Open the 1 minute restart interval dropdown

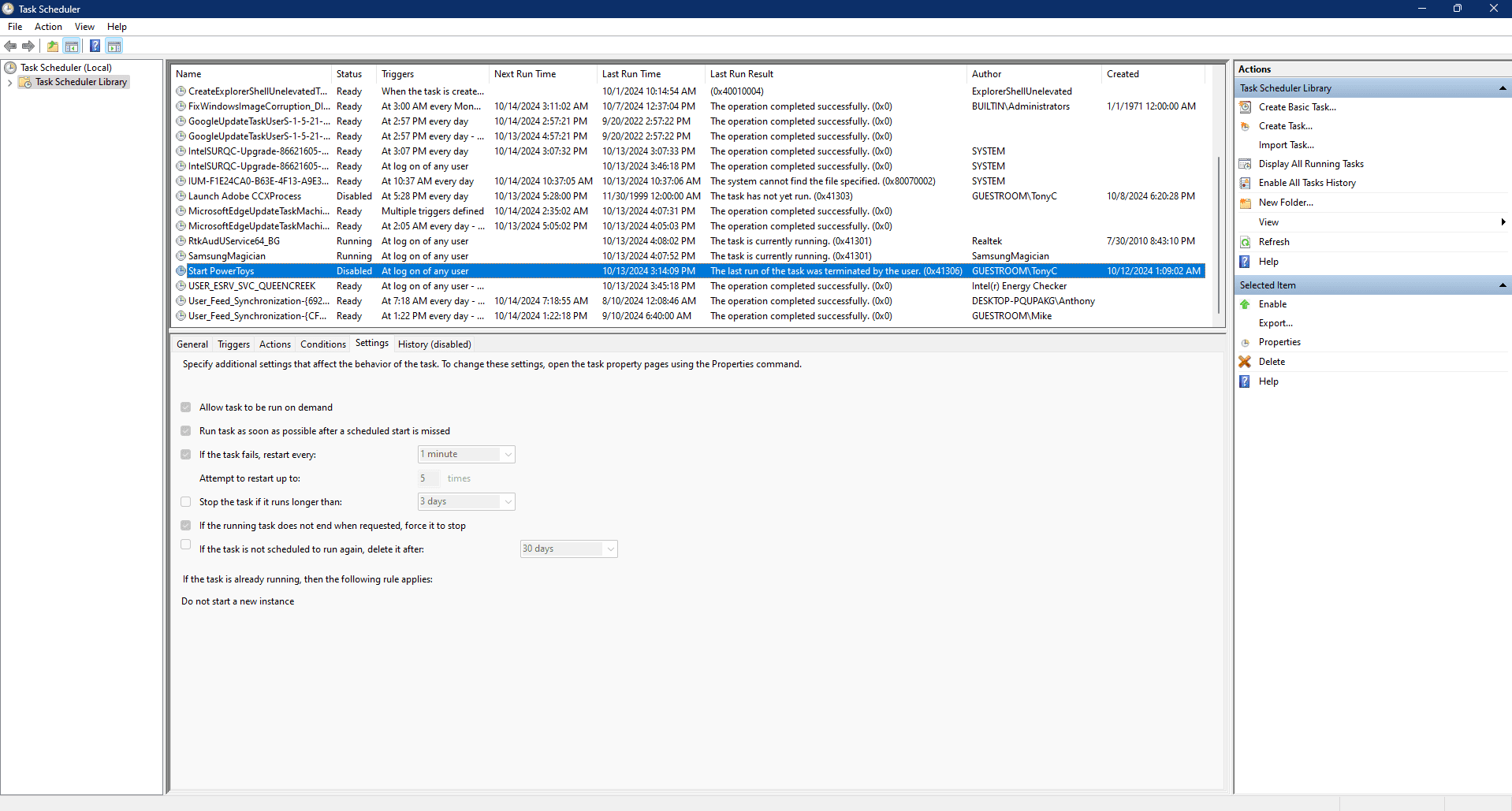(x=466, y=455)
